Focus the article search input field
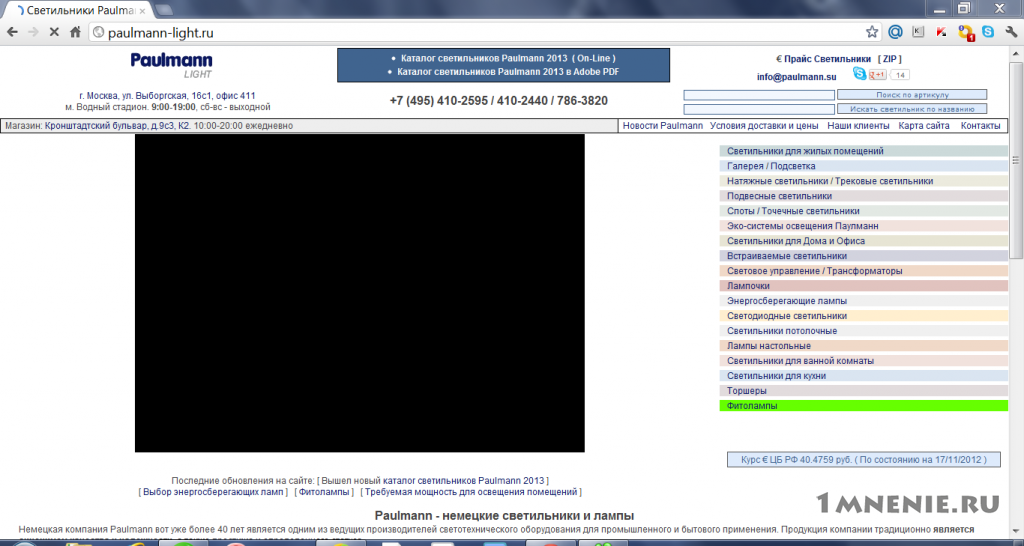 (x=759, y=95)
